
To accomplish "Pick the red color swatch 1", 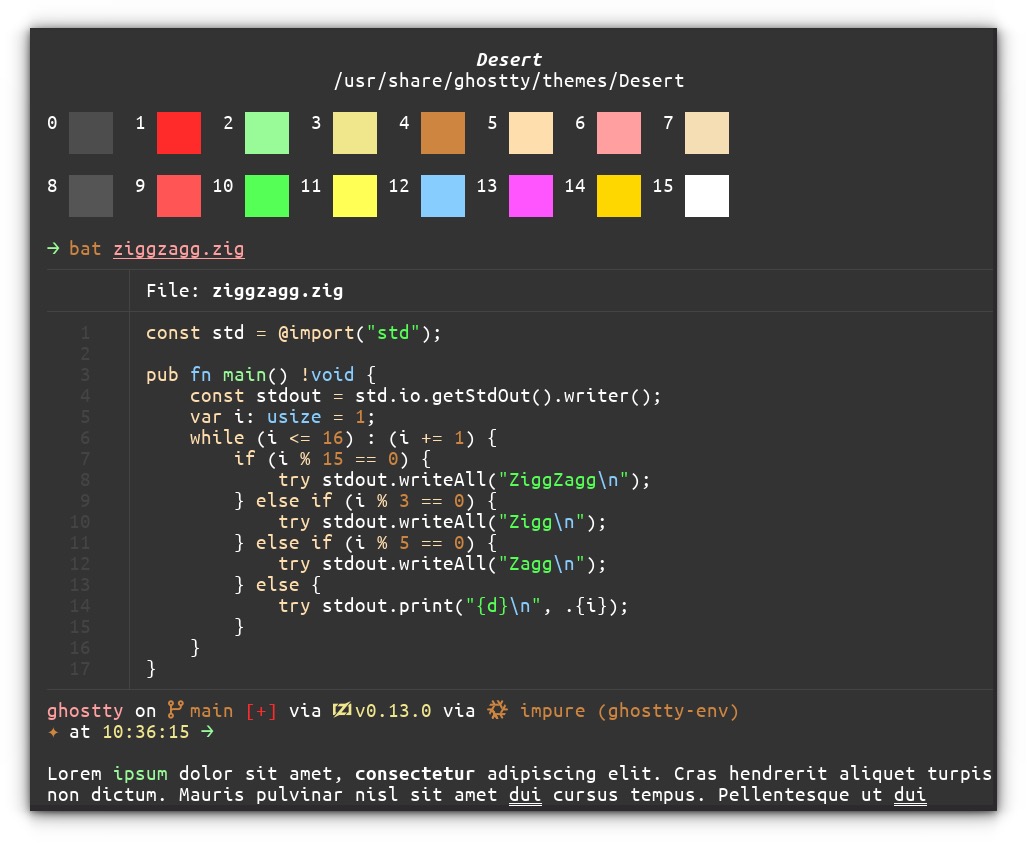I will point(179,133).
